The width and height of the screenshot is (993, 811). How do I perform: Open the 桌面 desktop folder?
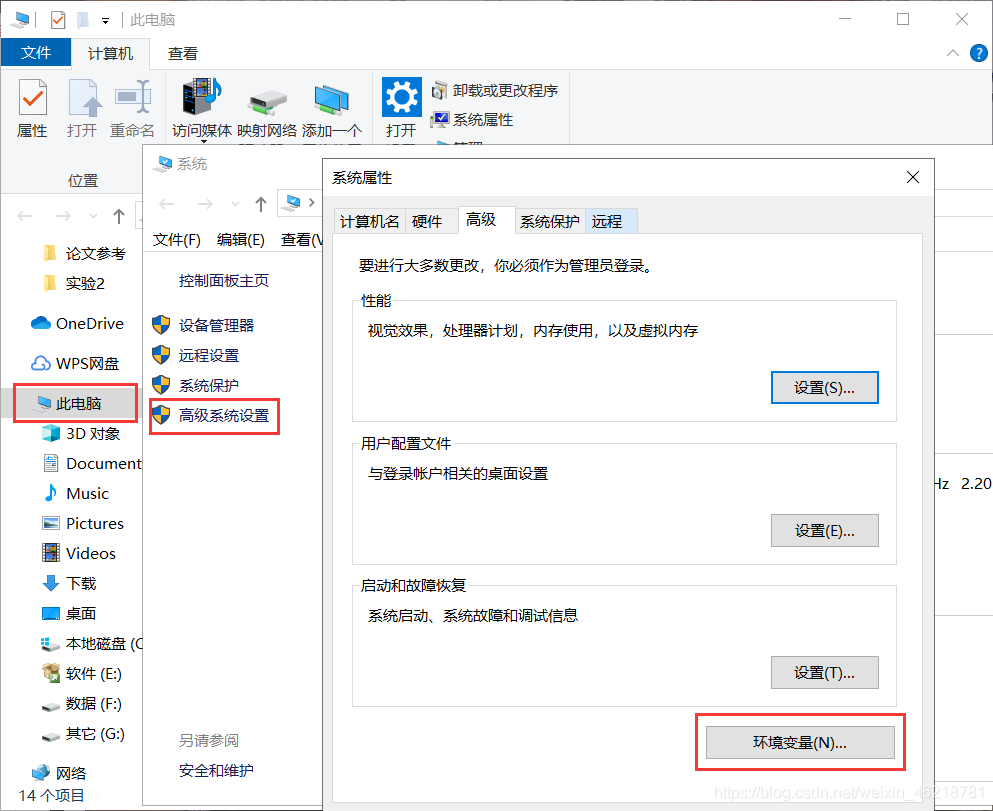69,613
